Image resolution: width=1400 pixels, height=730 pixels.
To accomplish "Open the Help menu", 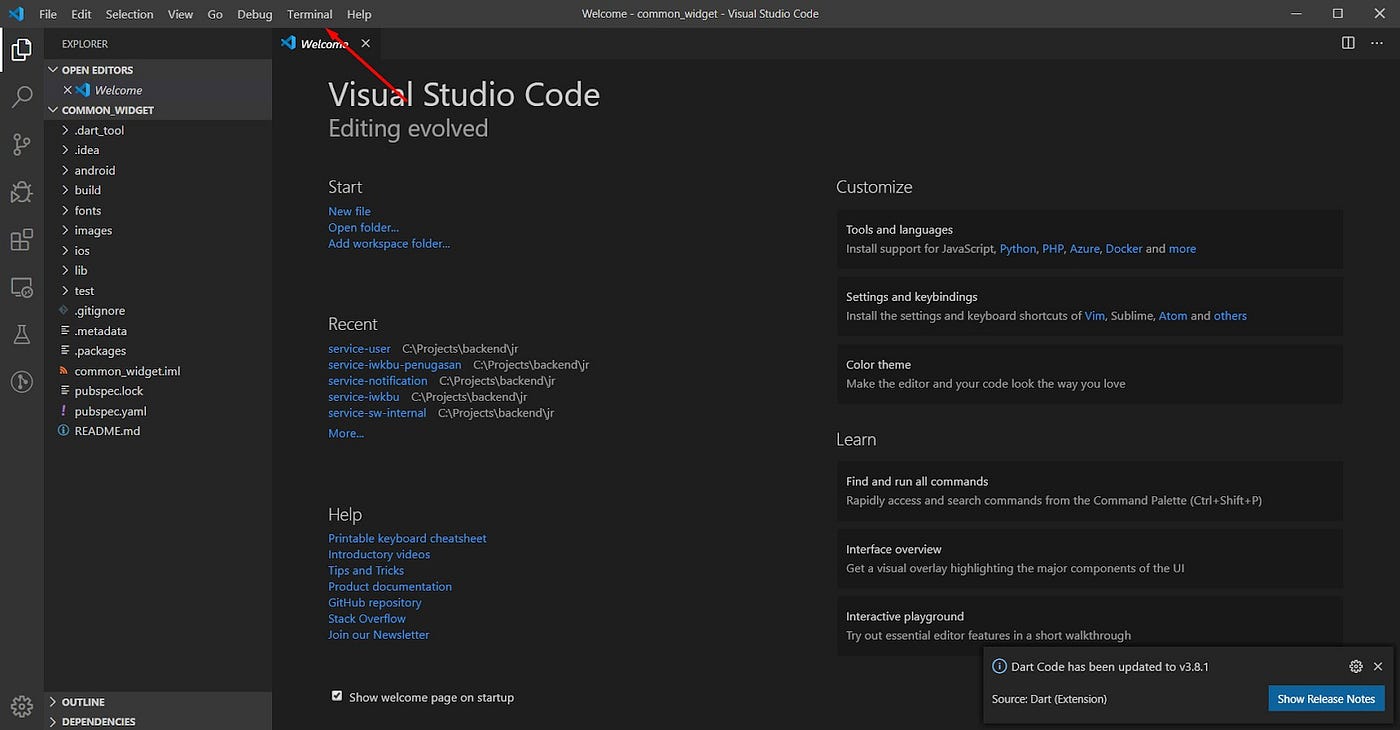I will (359, 14).
